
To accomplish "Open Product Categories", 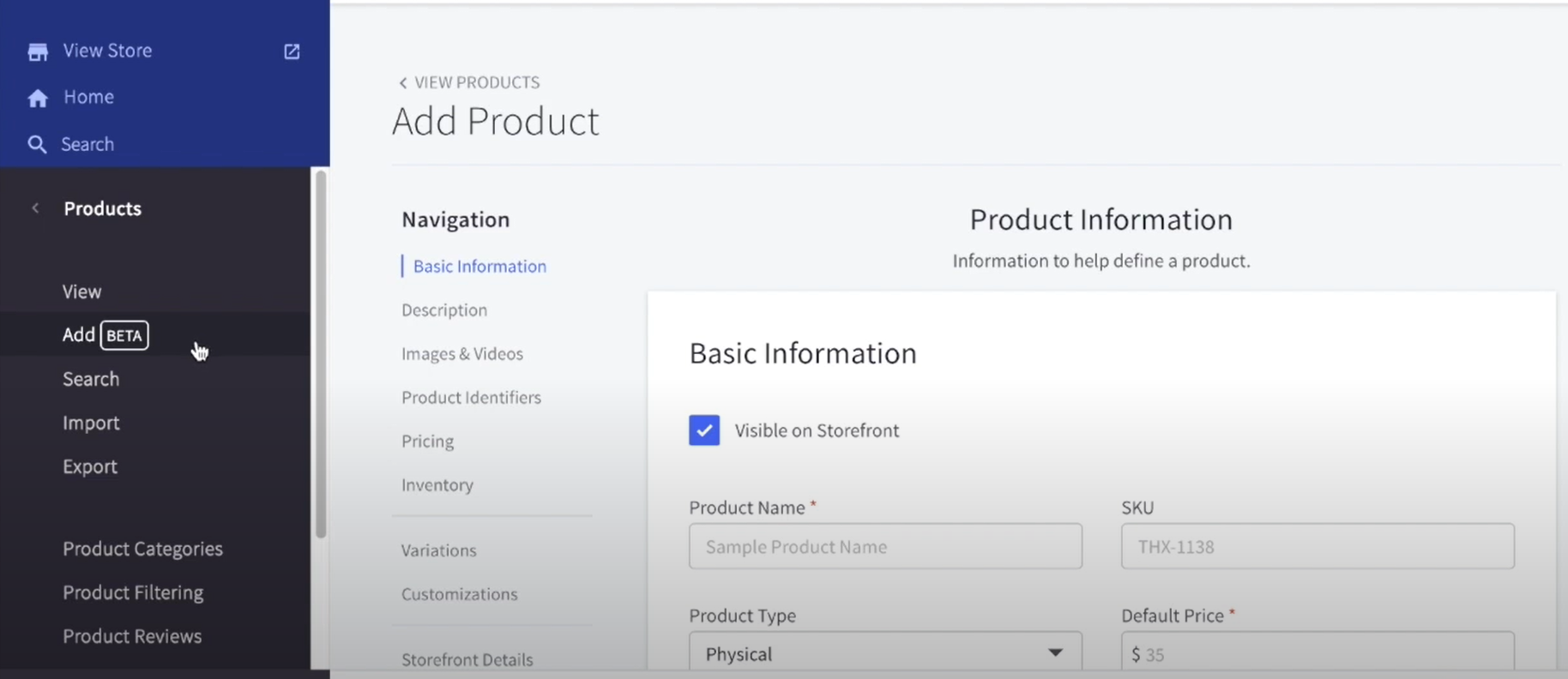I will (x=142, y=549).
